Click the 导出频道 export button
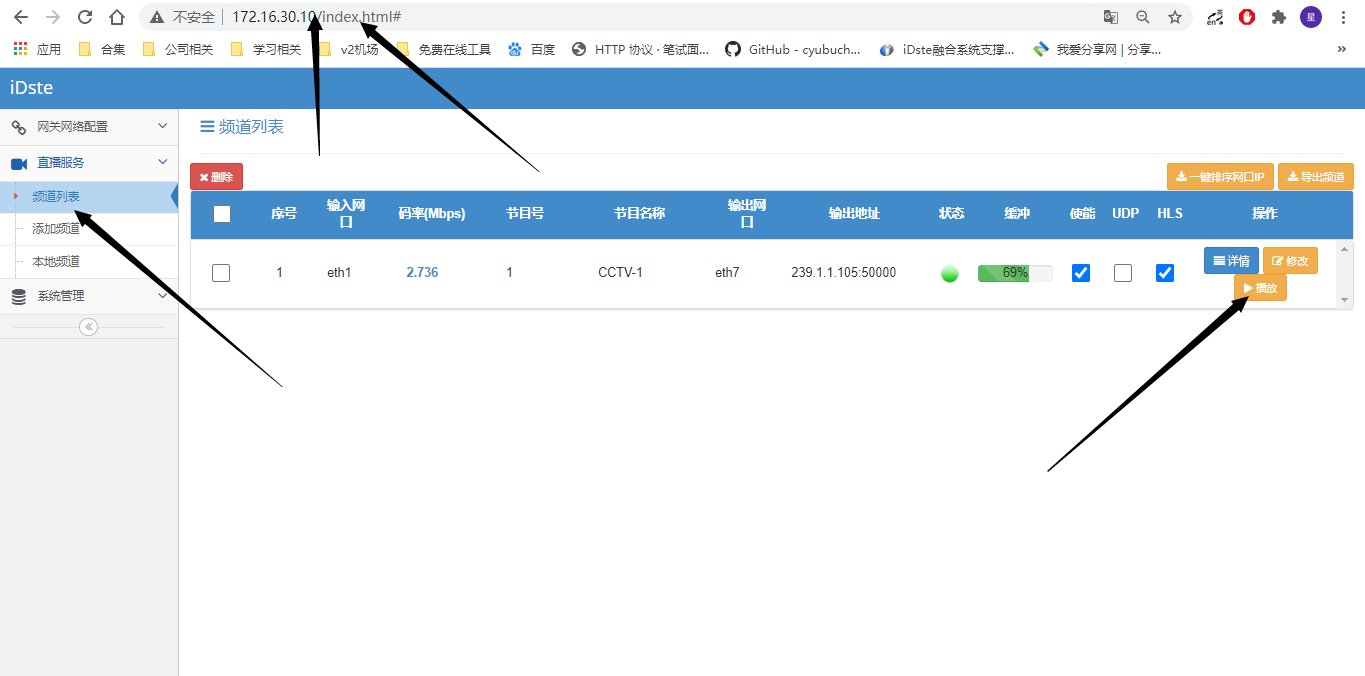 (1315, 177)
